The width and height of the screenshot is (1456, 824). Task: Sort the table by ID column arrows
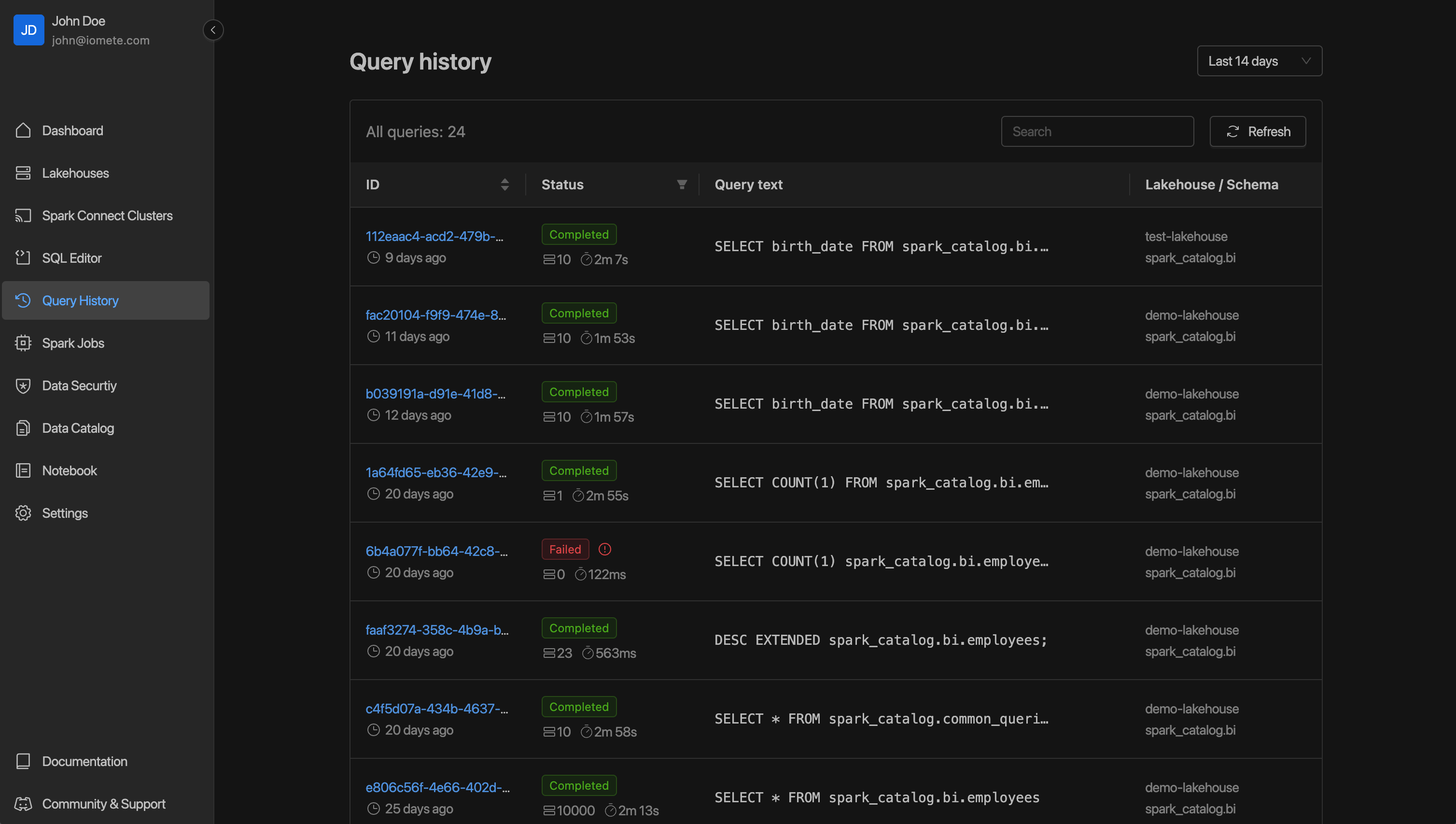tap(504, 185)
